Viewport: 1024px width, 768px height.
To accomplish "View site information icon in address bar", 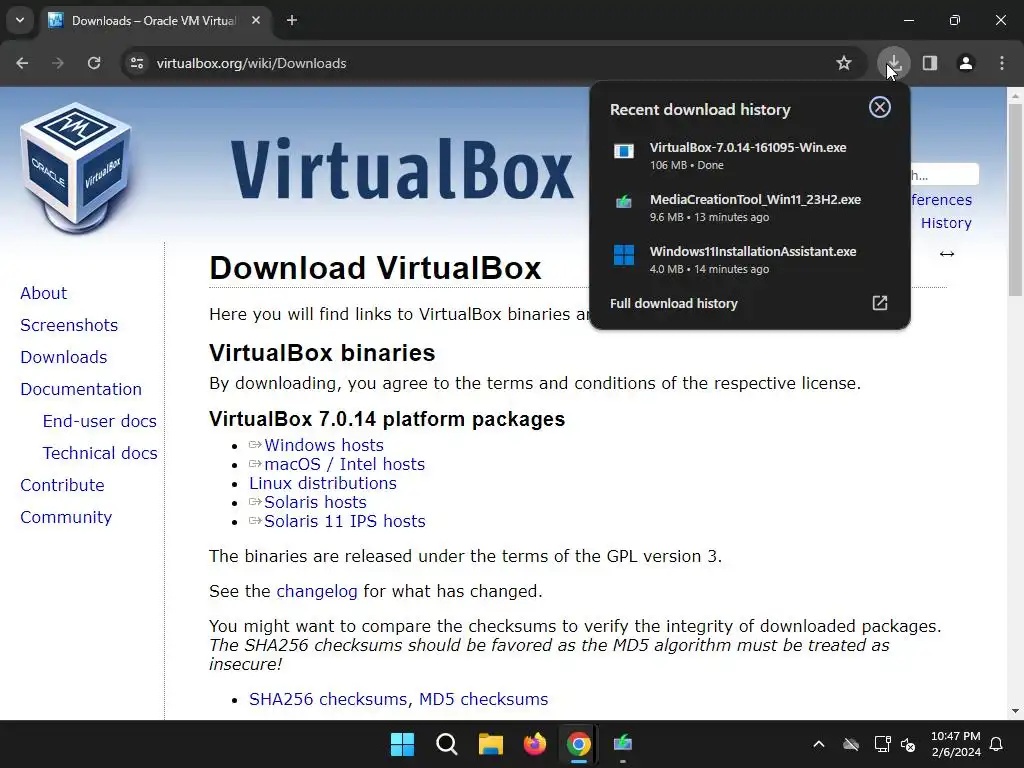I will (137, 63).
